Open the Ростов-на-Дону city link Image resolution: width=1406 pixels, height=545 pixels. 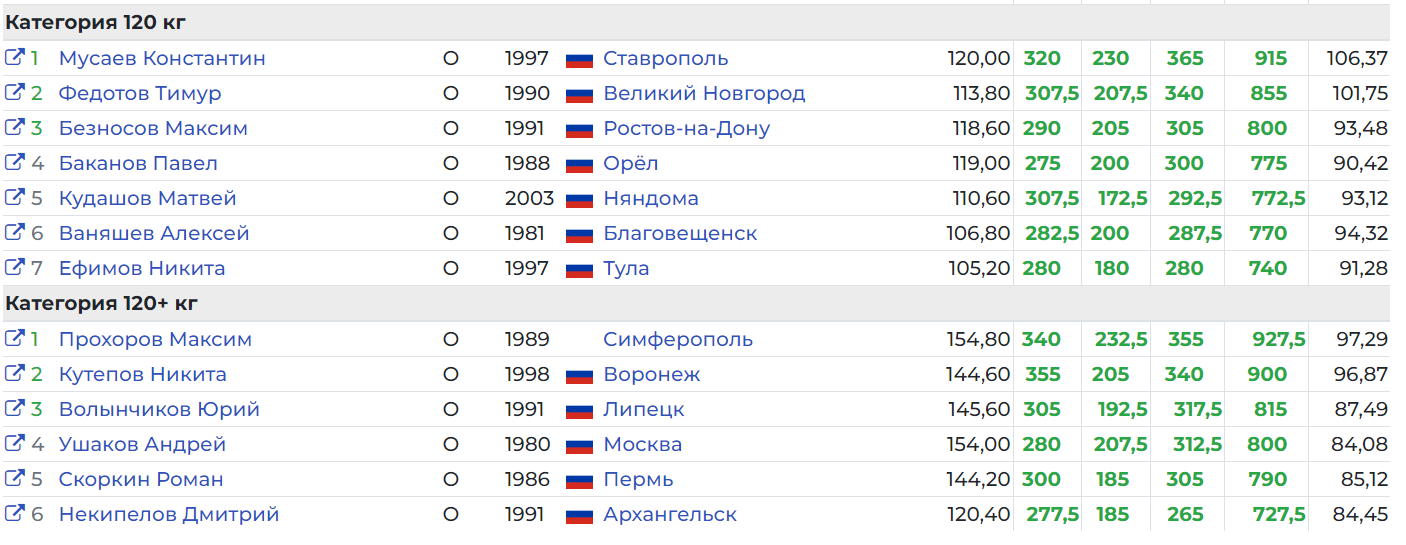[x=686, y=128]
